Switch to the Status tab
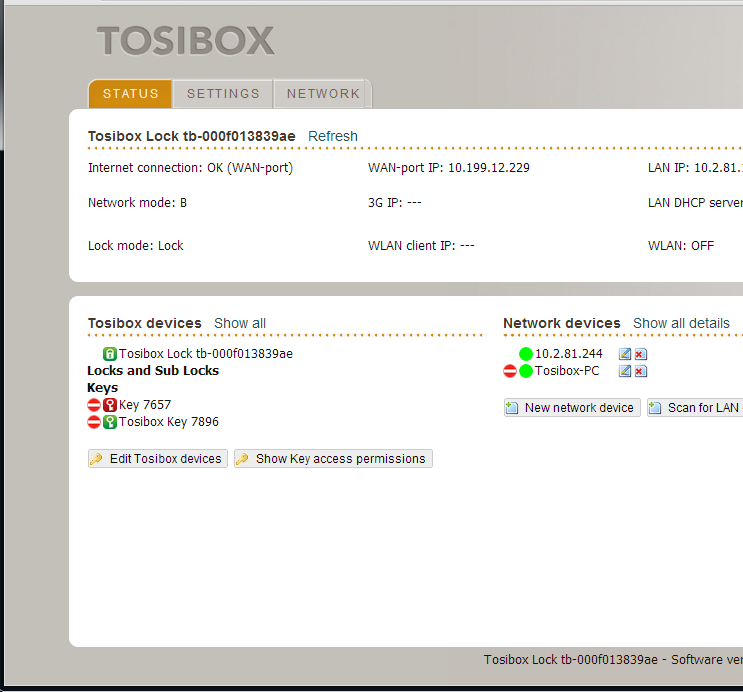743x692 pixels. pyautogui.click(x=130, y=94)
